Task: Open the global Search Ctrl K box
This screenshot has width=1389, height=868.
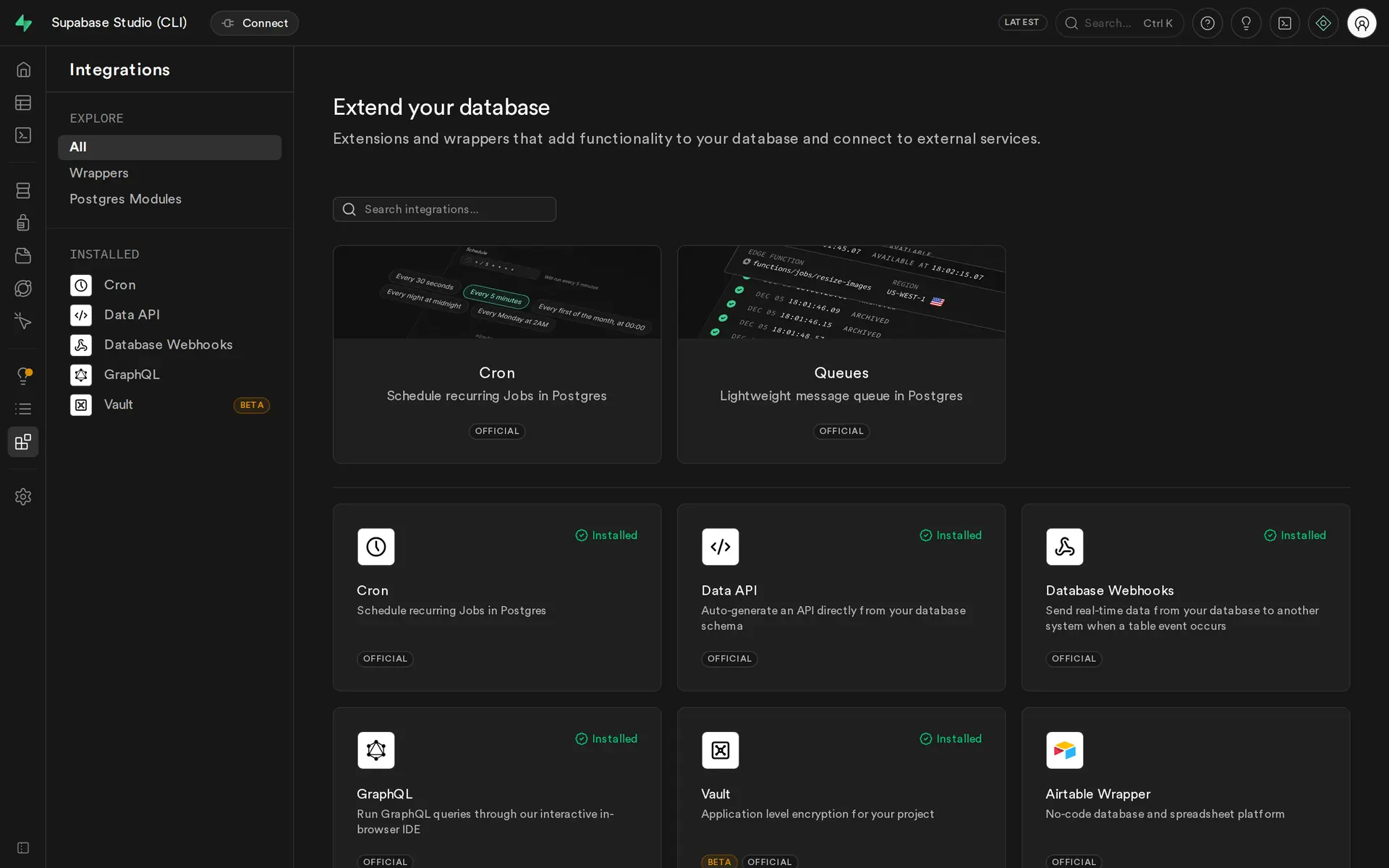Action: coord(1119,23)
